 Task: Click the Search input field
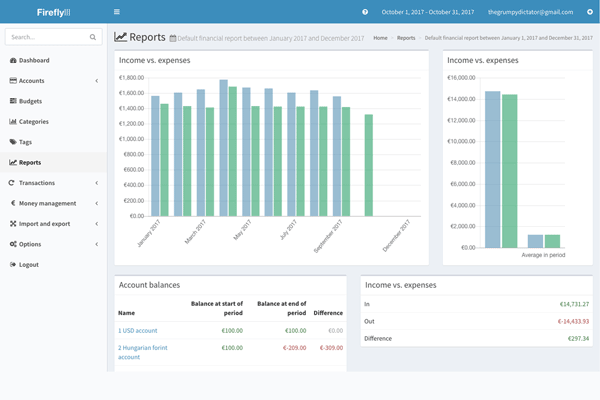point(46,37)
